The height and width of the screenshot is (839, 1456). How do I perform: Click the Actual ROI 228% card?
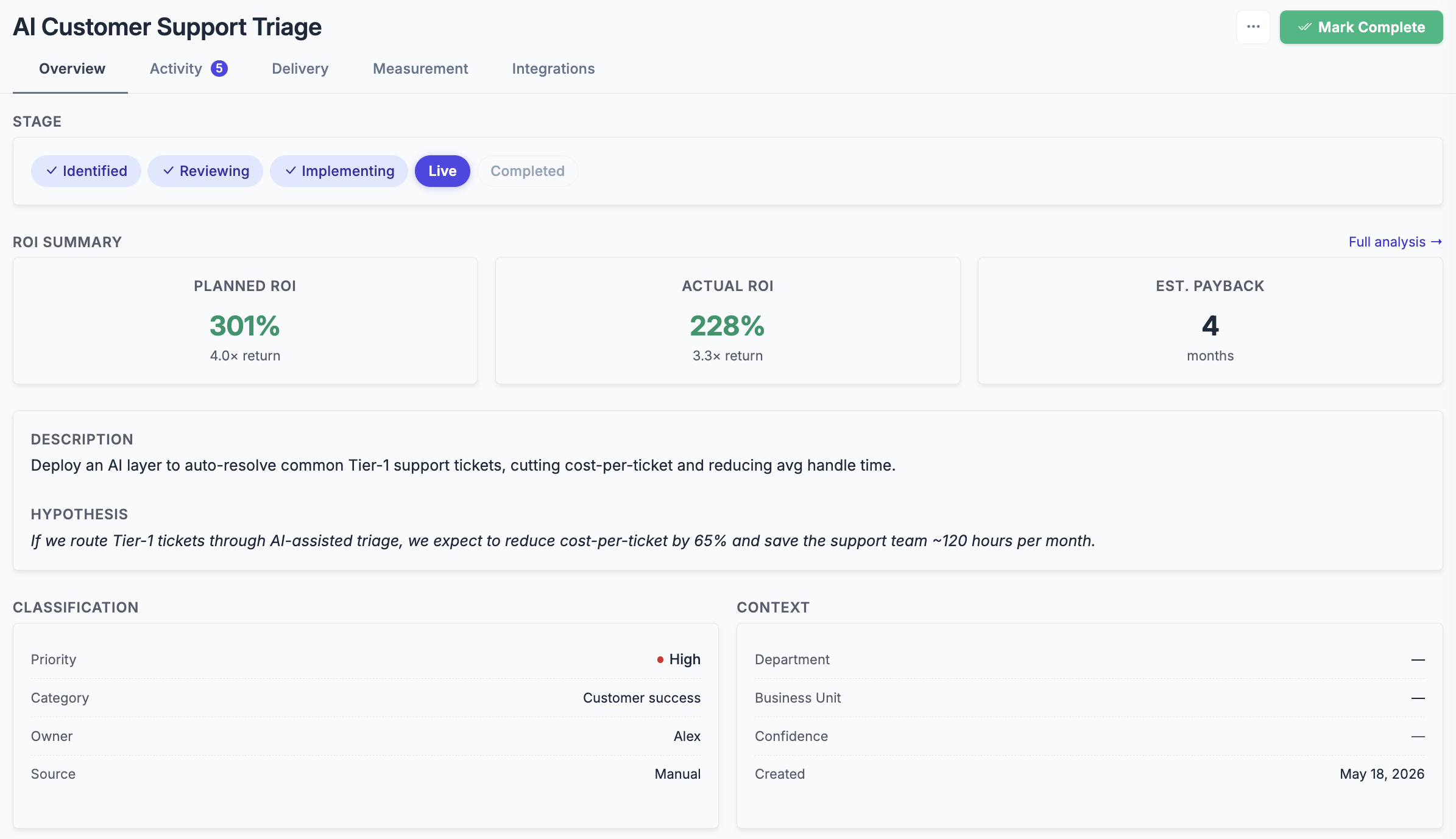point(728,320)
